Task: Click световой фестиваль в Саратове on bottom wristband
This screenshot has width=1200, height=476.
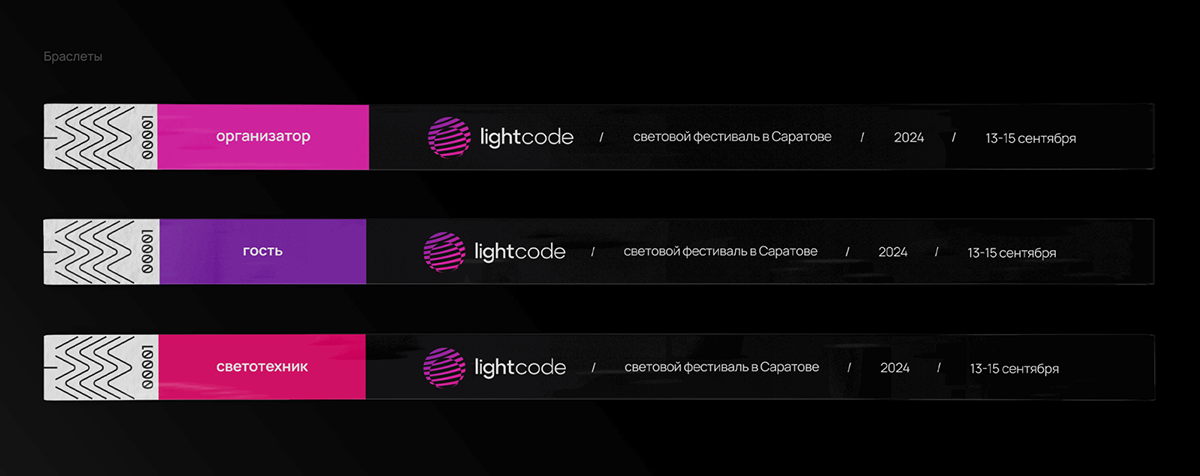Action: pos(721,368)
